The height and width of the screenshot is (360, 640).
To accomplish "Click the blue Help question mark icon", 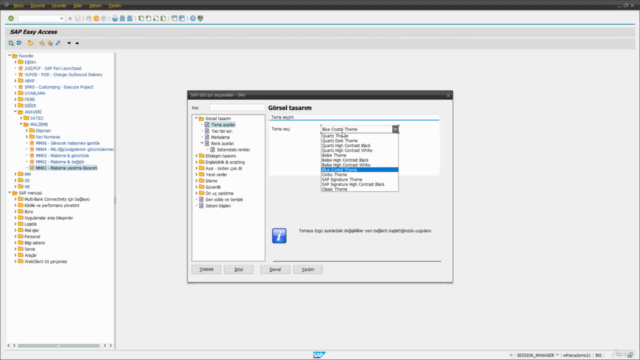I will (193, 18).
